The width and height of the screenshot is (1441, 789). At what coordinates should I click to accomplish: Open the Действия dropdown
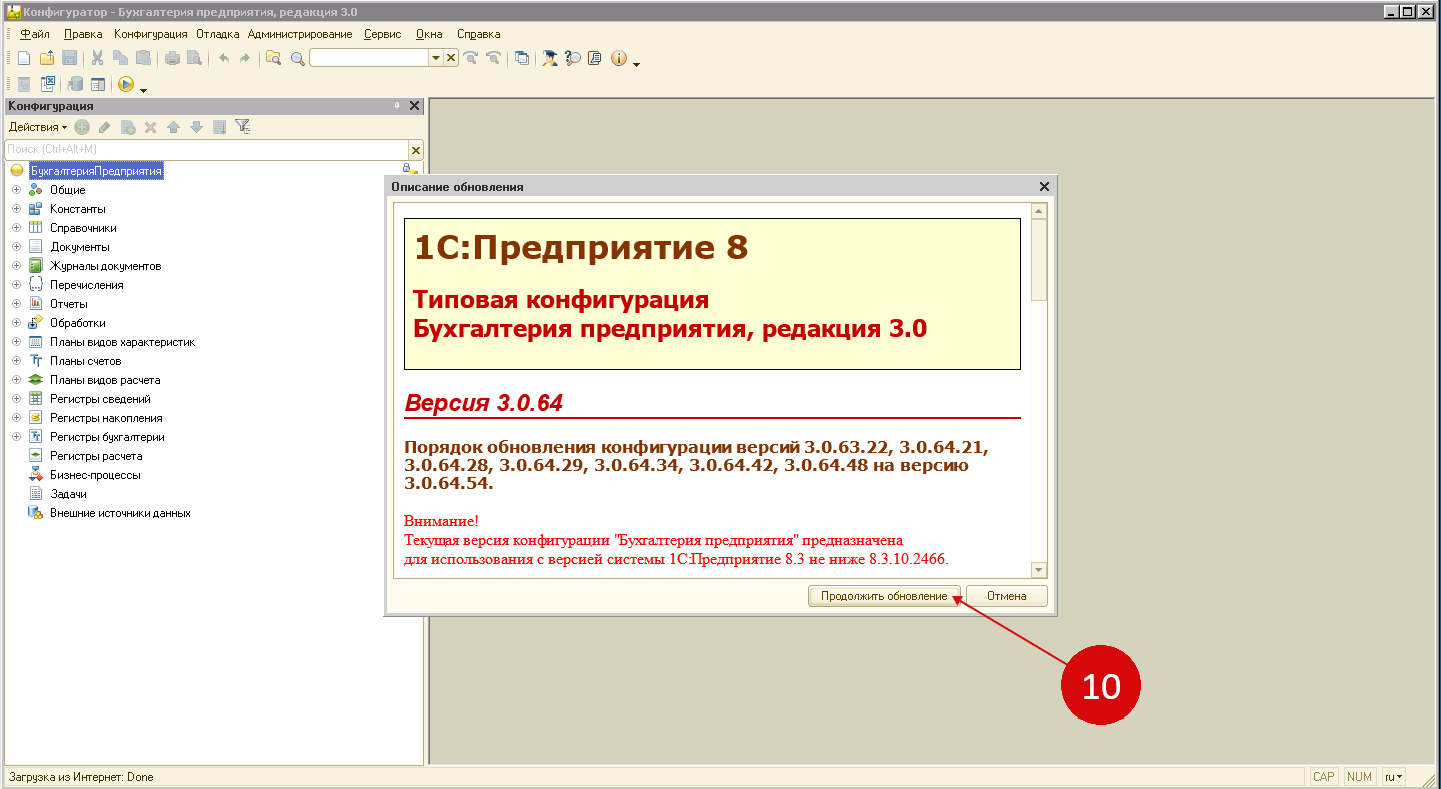[38, 127]
